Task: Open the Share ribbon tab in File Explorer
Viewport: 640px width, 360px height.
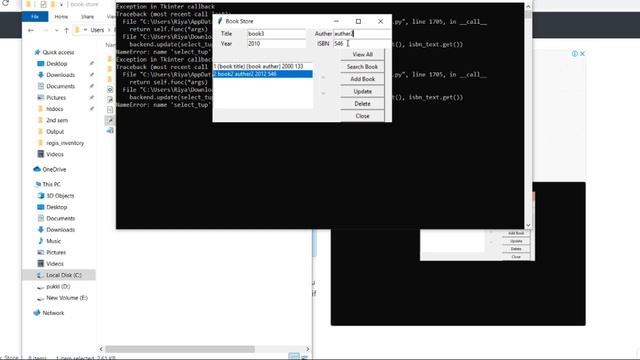Action: [87, 16]
